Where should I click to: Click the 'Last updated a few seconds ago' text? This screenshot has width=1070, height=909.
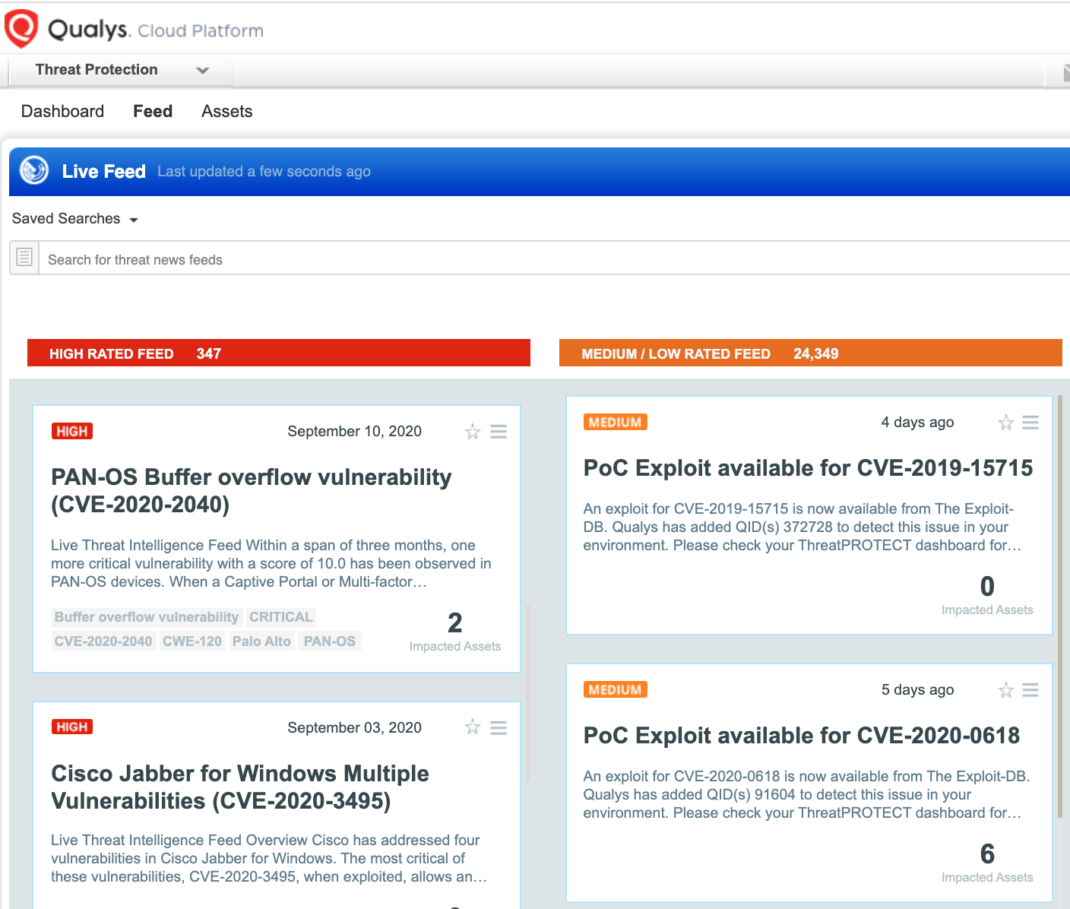pyautogui.click(x=263, y=171)
